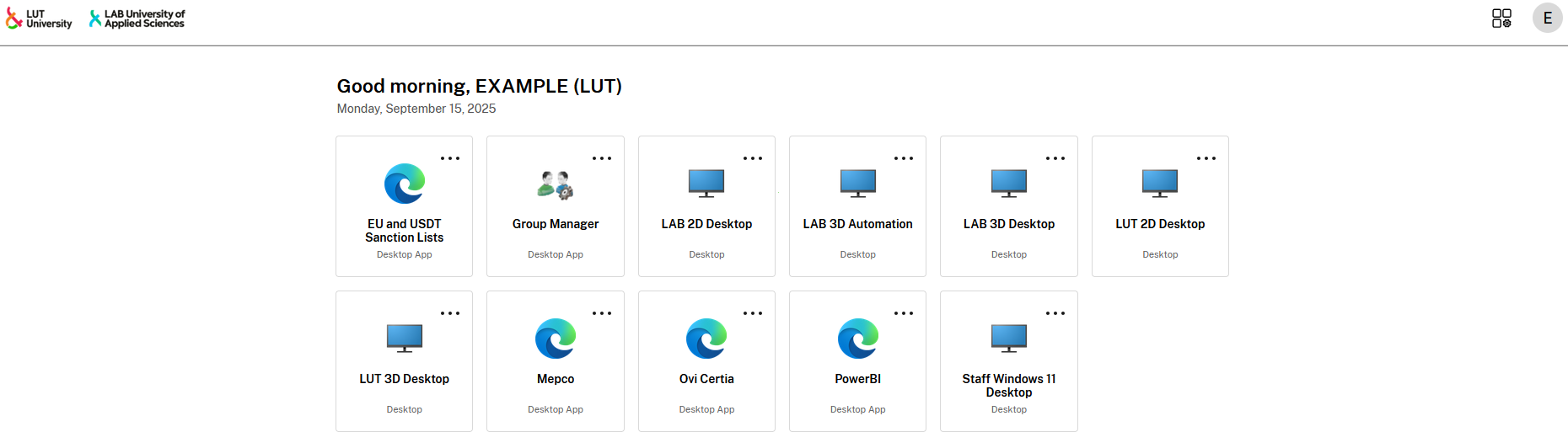Click the Group Manager title text
The height and width of the screenshot is (448, 1568).
pos(556,224)
